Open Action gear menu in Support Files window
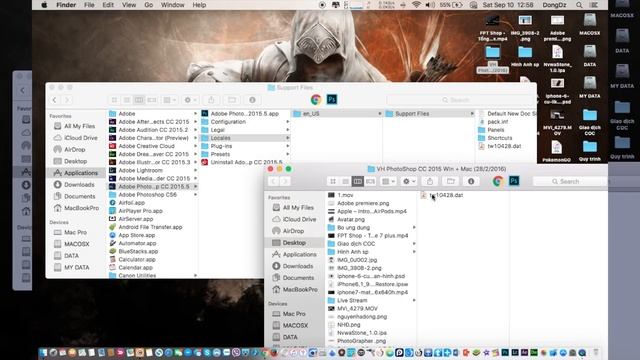Screen dimensions: 640x360 [190, 100]
